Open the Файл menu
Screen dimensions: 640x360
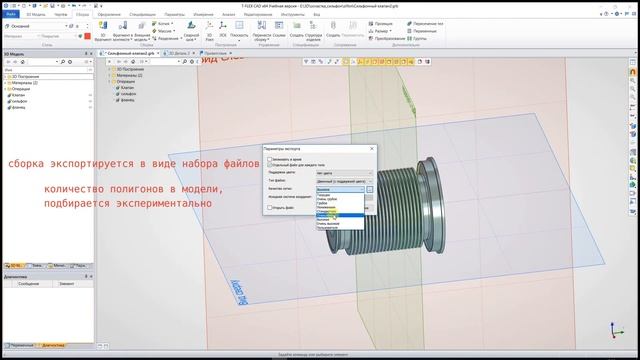(x=11, y=14)
